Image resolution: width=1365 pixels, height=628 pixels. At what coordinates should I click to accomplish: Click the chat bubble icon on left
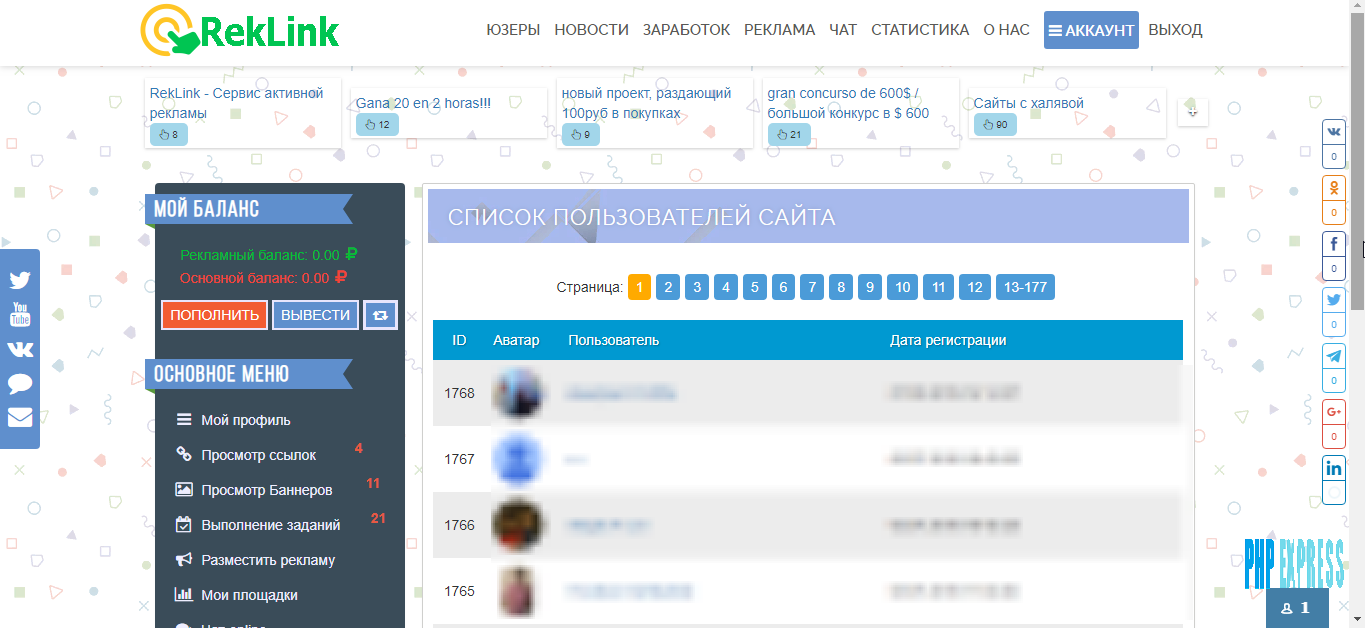click(20, 384)
